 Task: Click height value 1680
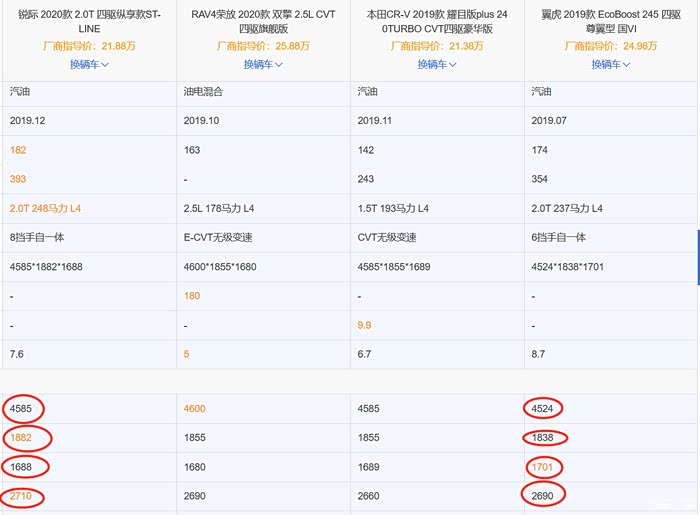195,467
